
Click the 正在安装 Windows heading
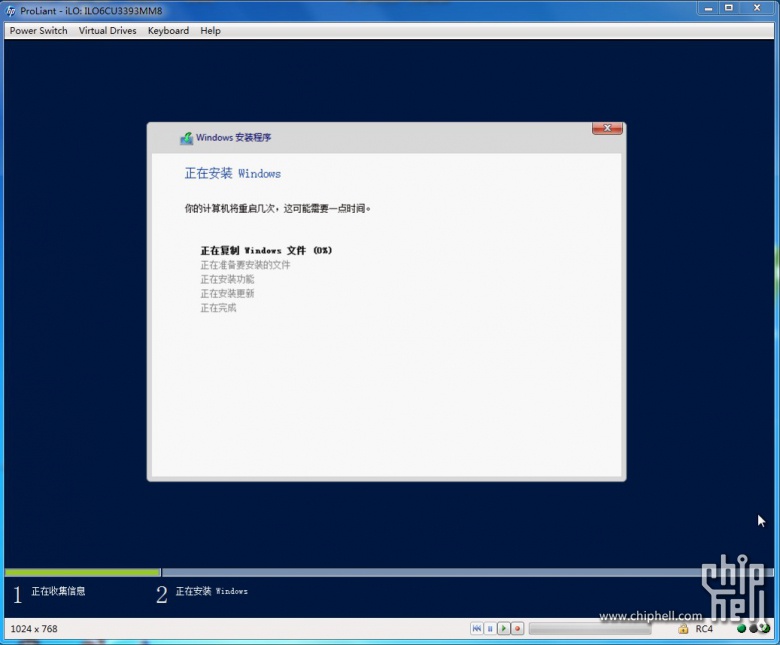[x=232, y=174]
